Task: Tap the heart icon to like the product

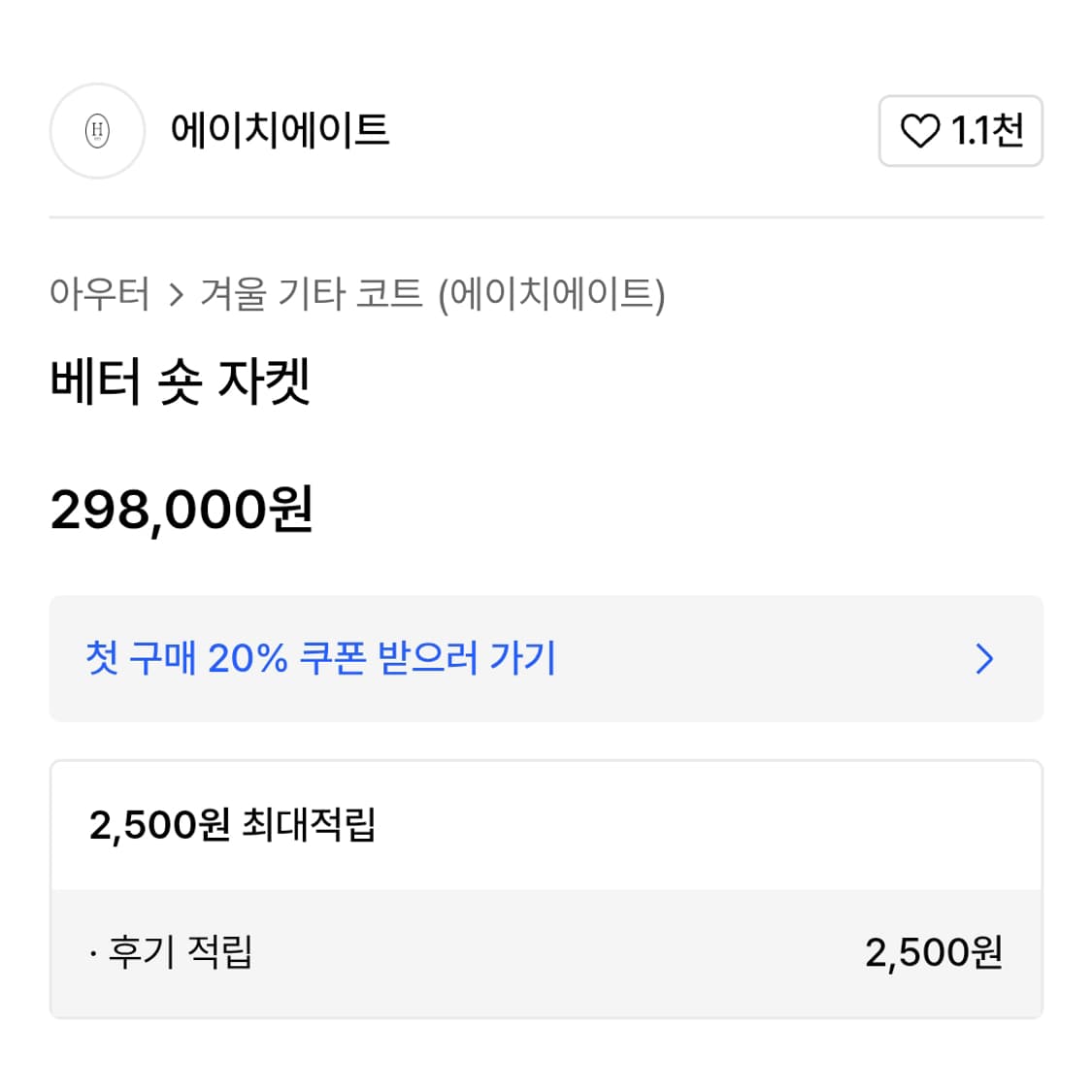Action: pyautogui.click(x=922, y=131)
